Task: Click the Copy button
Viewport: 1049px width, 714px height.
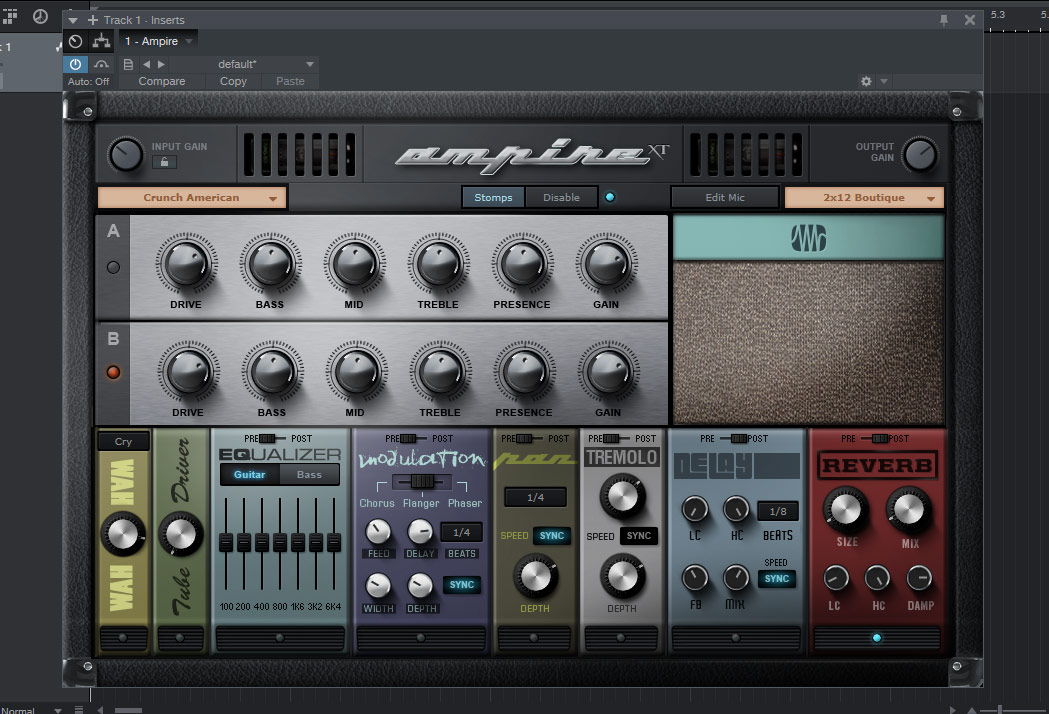Action: coord(233,81)
